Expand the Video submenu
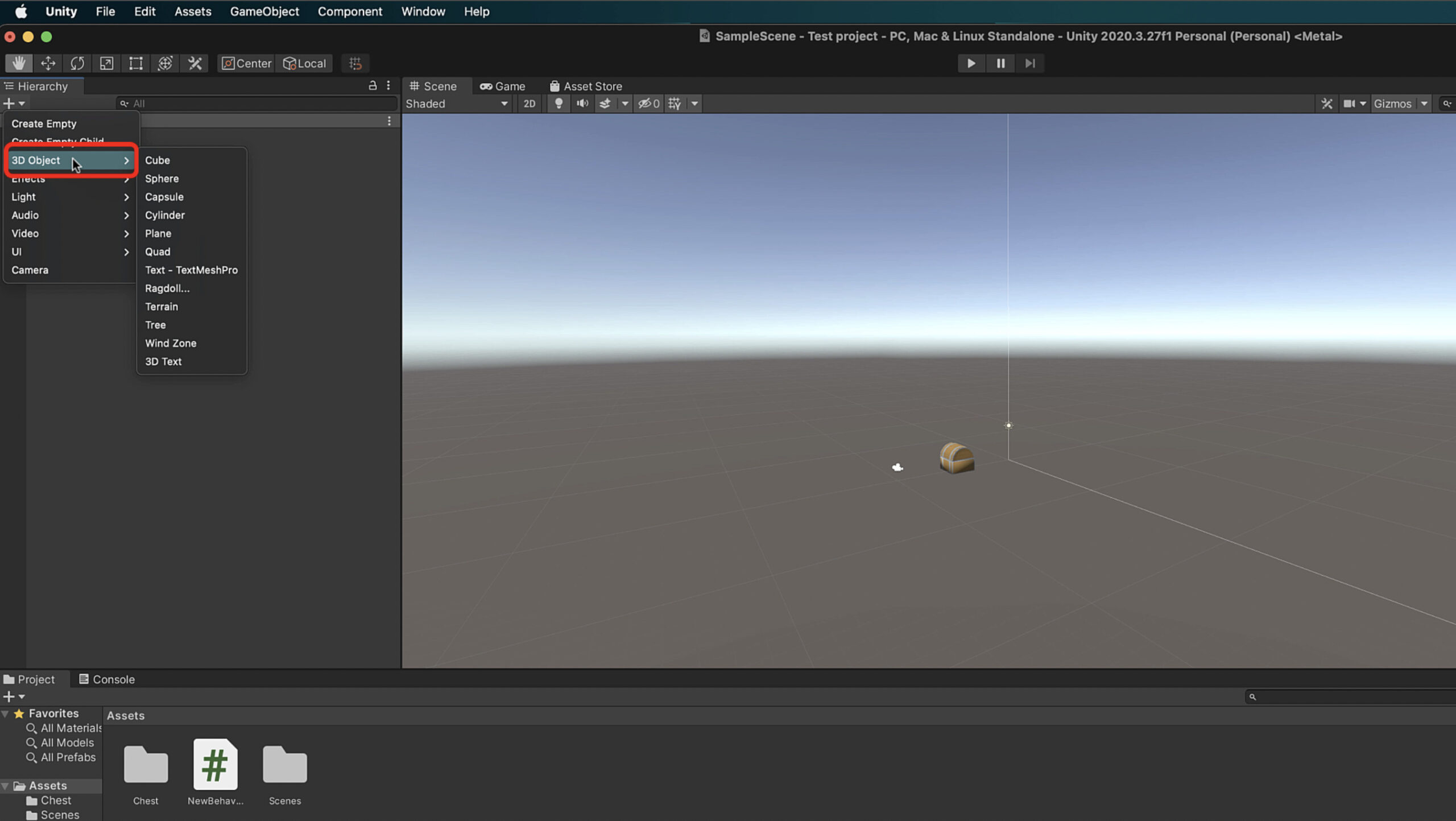This screenshot has width=1456, height=821. pyautogui.click(x=71, y=233)
